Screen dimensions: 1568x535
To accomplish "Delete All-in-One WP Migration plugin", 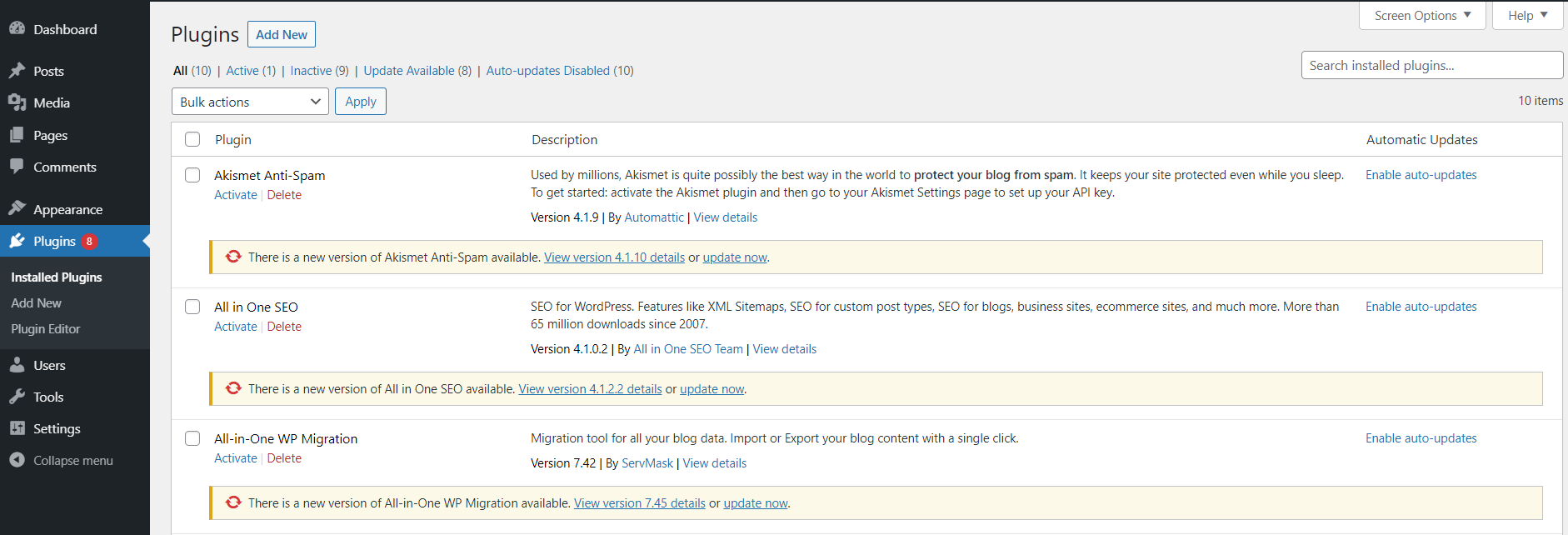I will coord(284,458).
